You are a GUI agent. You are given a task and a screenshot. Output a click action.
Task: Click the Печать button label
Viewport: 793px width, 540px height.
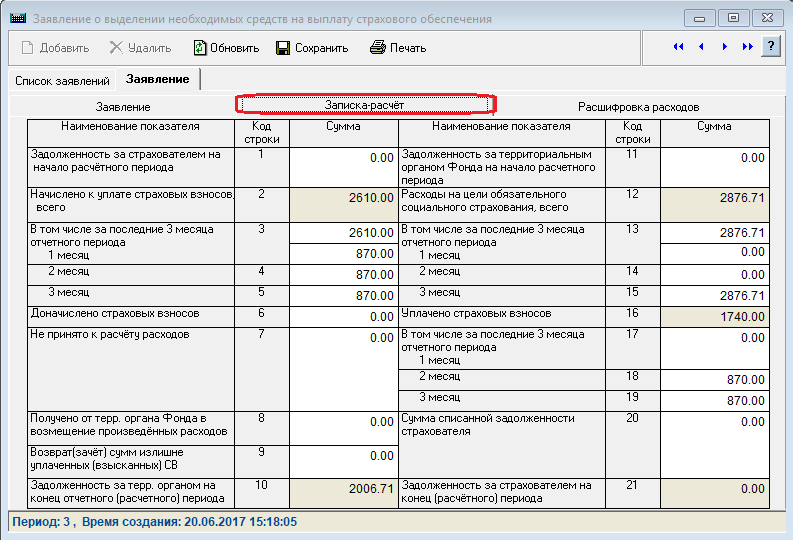pyautogui.click(x=408, y=48)
